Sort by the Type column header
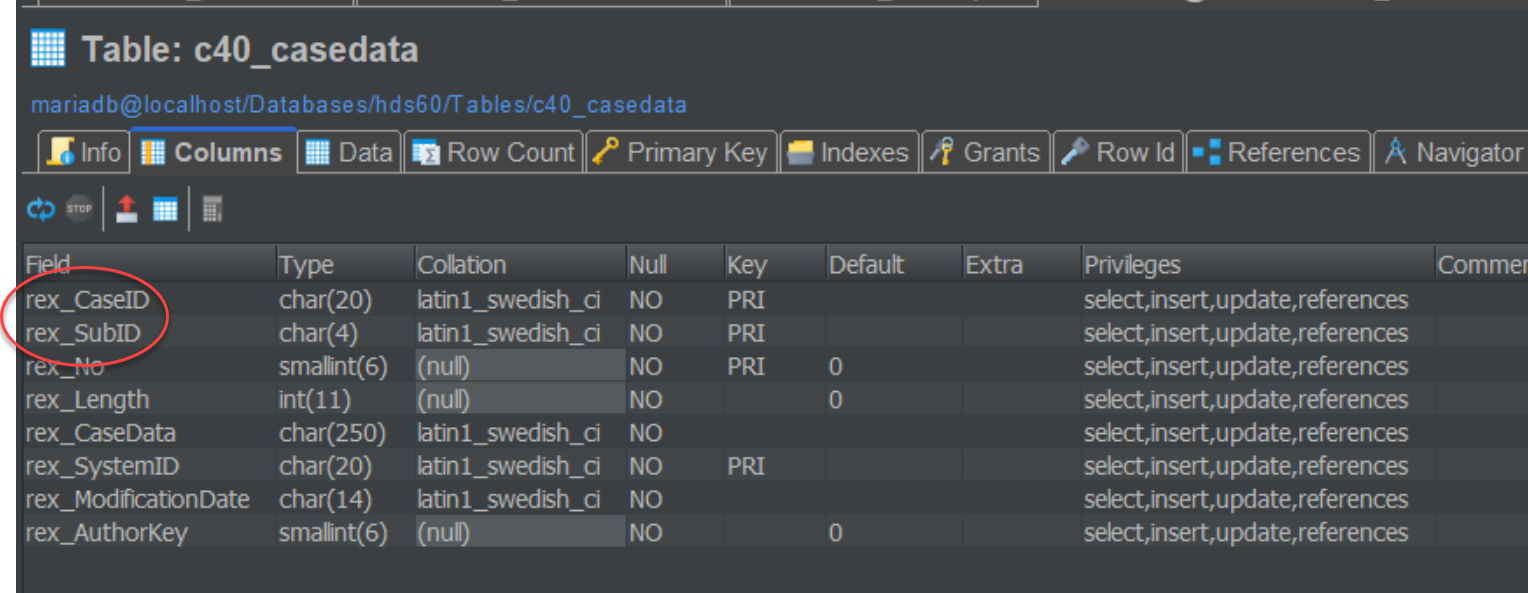 [345, 264]
